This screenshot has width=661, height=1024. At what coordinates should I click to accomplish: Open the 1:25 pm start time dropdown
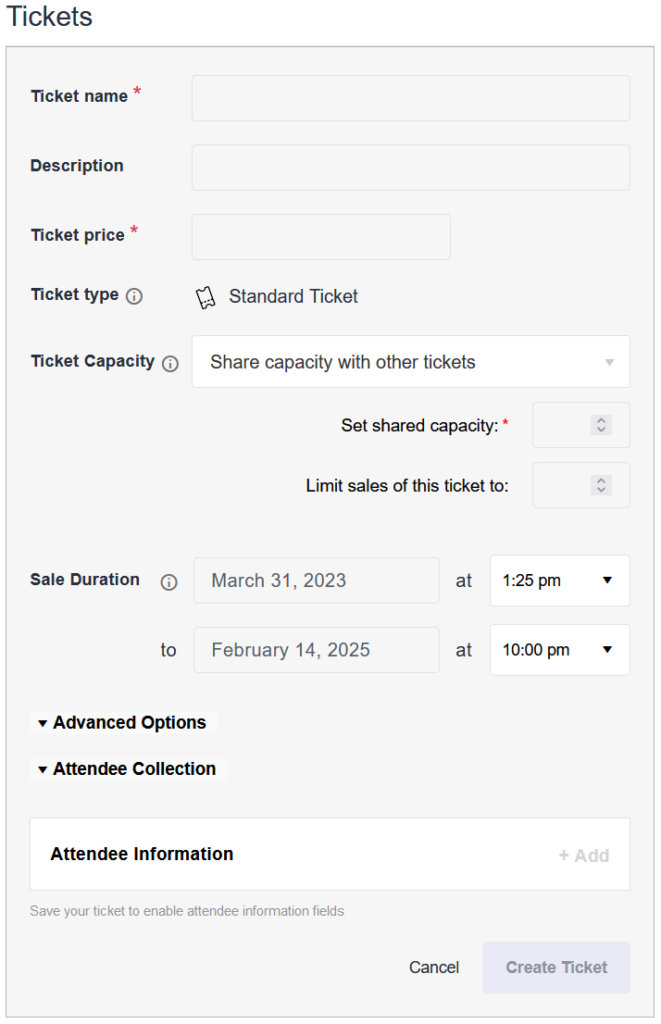point(559,580)
